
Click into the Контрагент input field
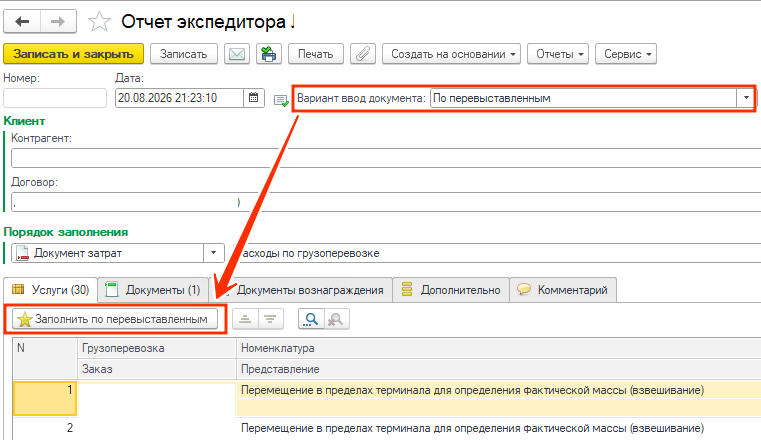click(x=386, y=158)
